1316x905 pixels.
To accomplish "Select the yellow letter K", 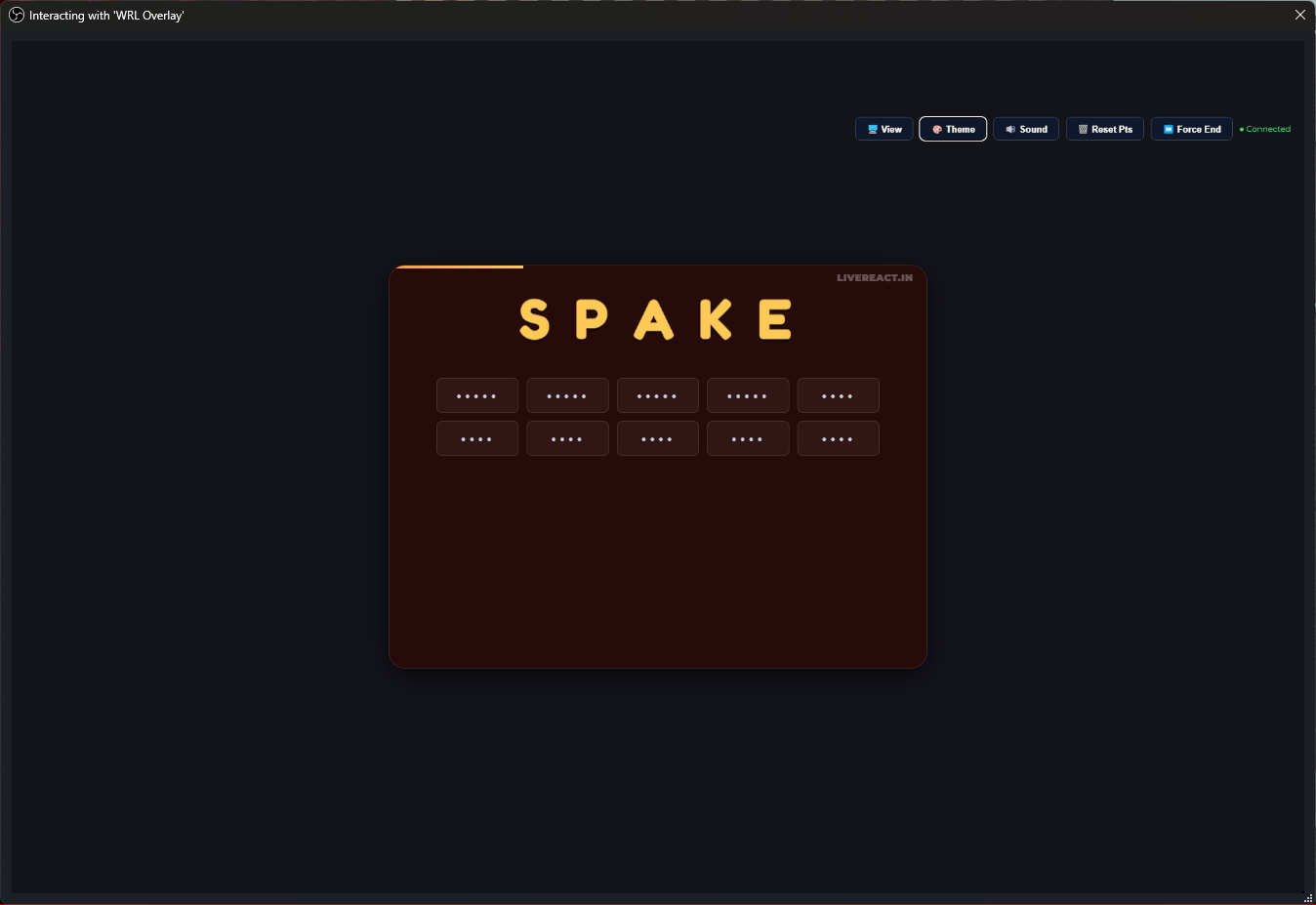I will [716, 319].
